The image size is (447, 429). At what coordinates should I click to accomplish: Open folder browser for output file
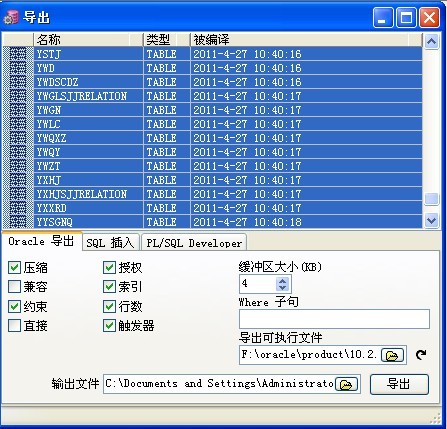point(346,384)
